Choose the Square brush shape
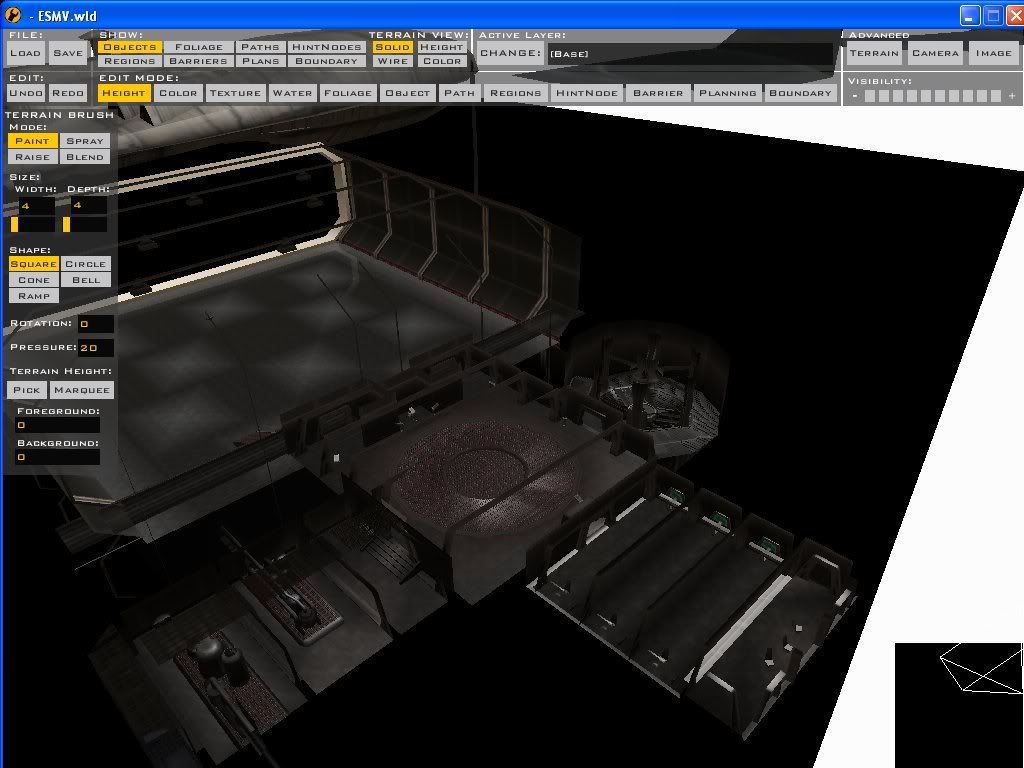The height and width of the screenshot is (768, 1024). 33,264
